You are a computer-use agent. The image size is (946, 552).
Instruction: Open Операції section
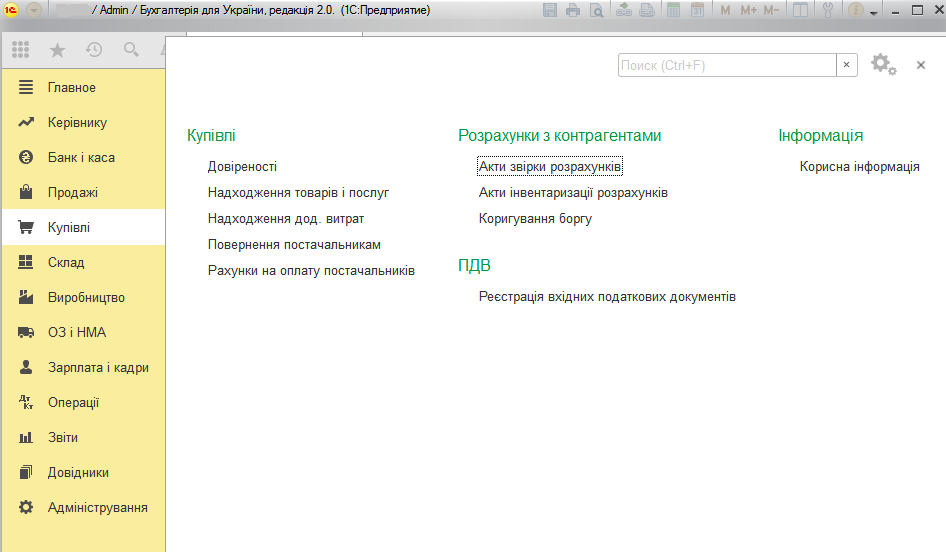click(84, 402)
